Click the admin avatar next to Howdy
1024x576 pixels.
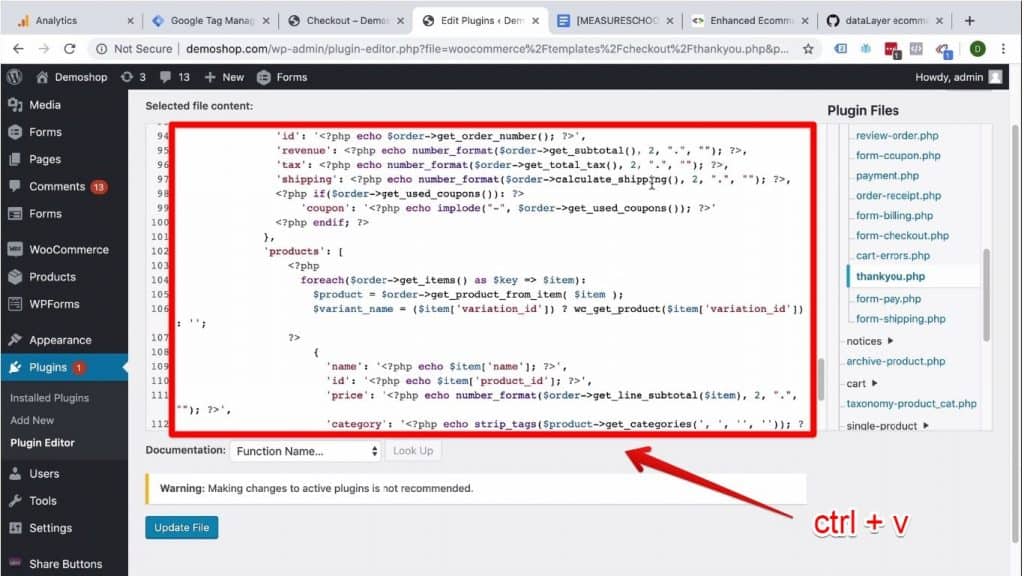(x=995, y=77)
